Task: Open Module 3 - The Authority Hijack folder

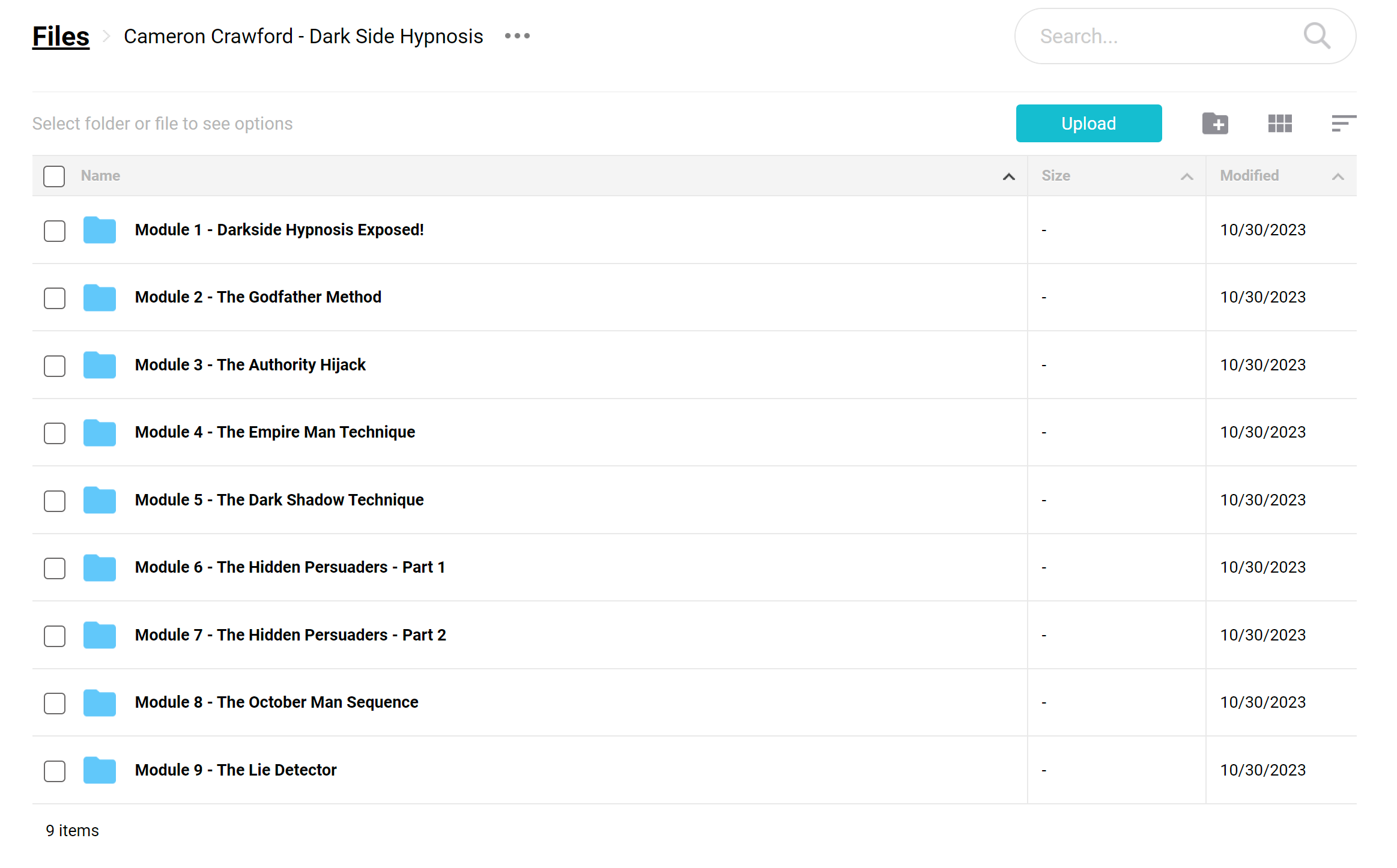Action: [x=250, y=365]
